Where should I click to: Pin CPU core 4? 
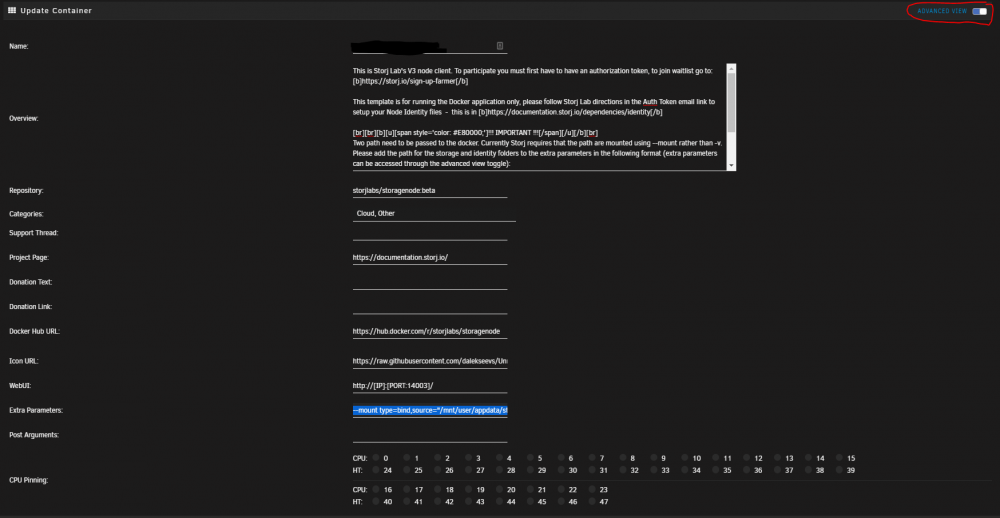tap(500, 458)
